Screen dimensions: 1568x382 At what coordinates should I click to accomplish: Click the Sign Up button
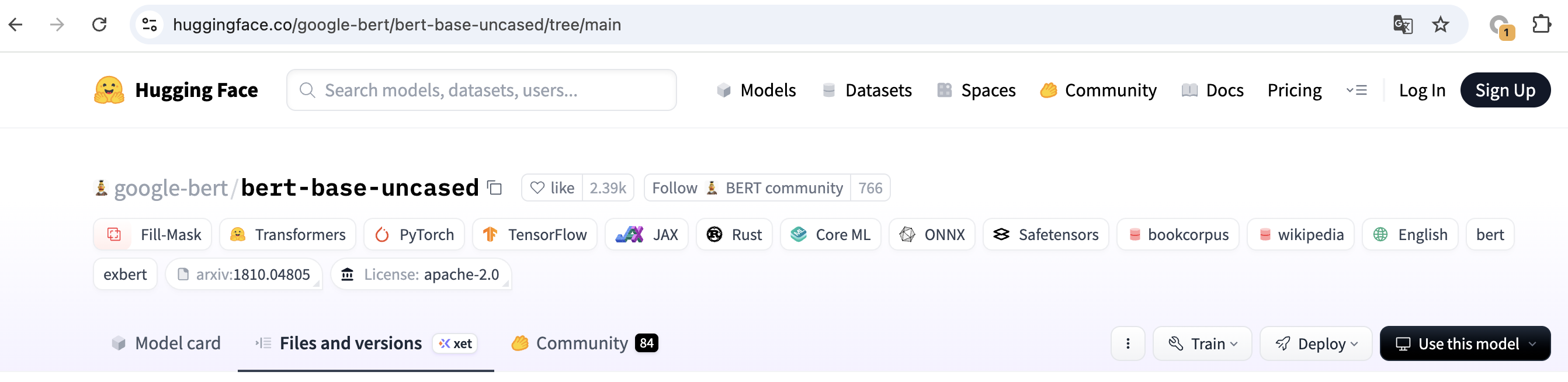[1505, 91]
